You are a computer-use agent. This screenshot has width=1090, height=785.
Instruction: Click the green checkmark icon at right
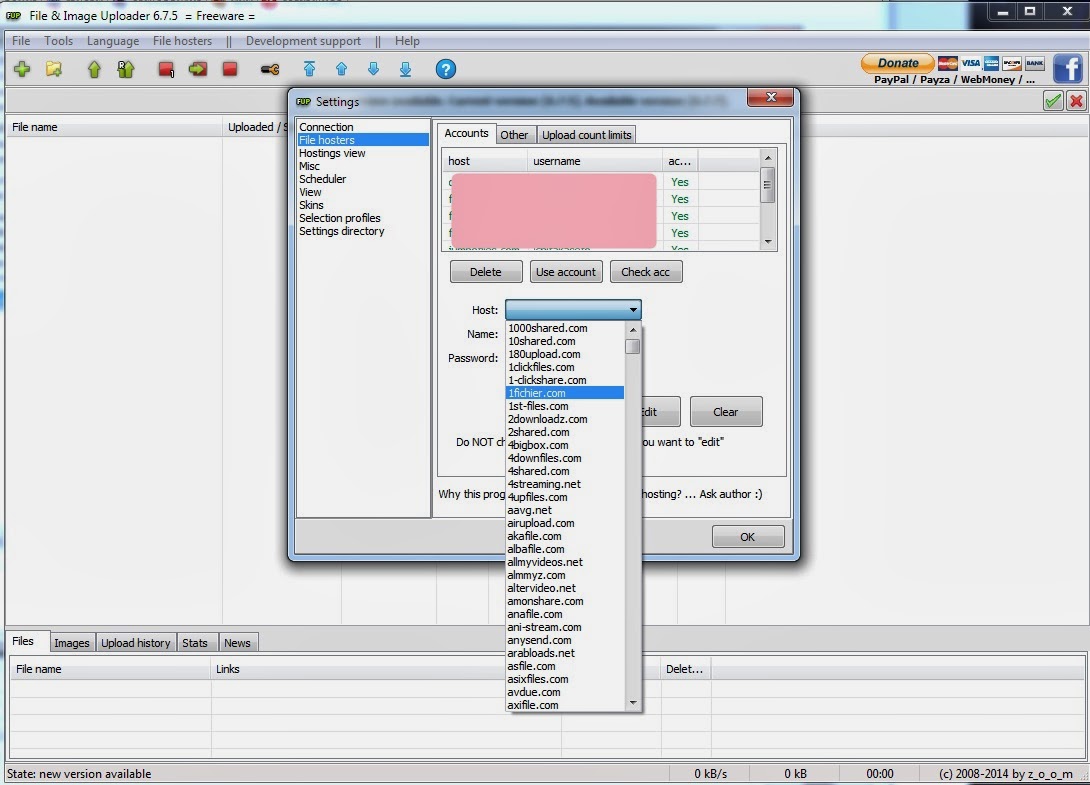1053,101
